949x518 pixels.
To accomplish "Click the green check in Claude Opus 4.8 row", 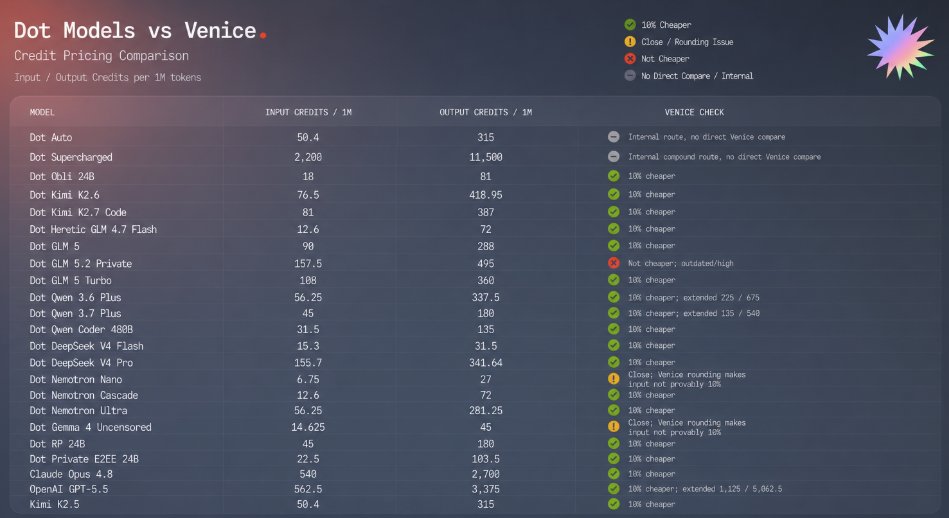I will tap(614, 474).
